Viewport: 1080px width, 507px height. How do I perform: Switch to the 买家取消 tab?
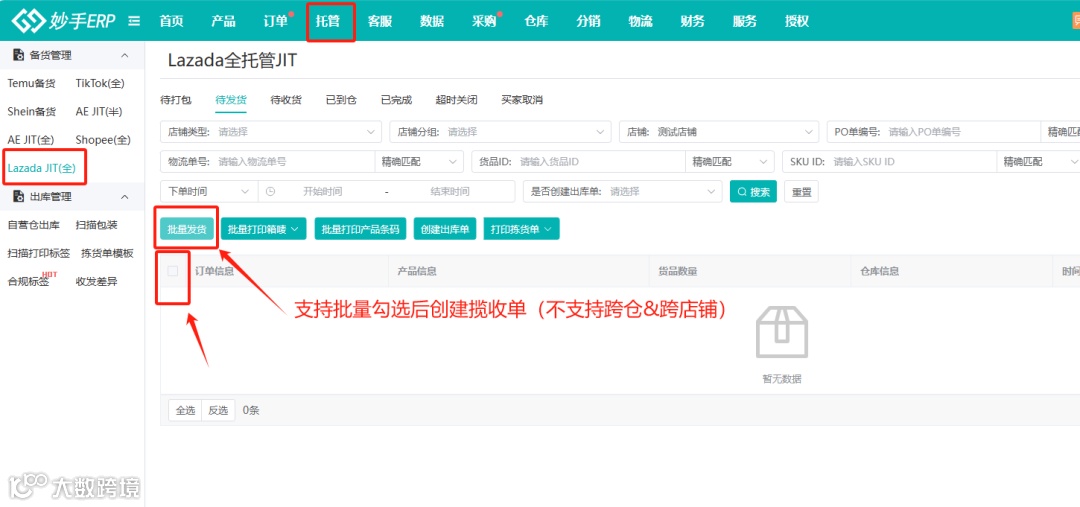[x=522, y=100]
